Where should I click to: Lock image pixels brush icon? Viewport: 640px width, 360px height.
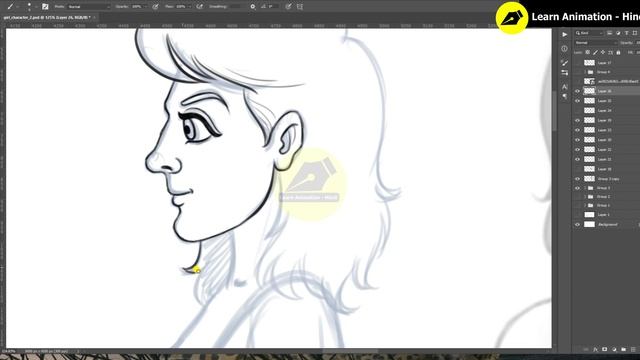tap(596, 53)
